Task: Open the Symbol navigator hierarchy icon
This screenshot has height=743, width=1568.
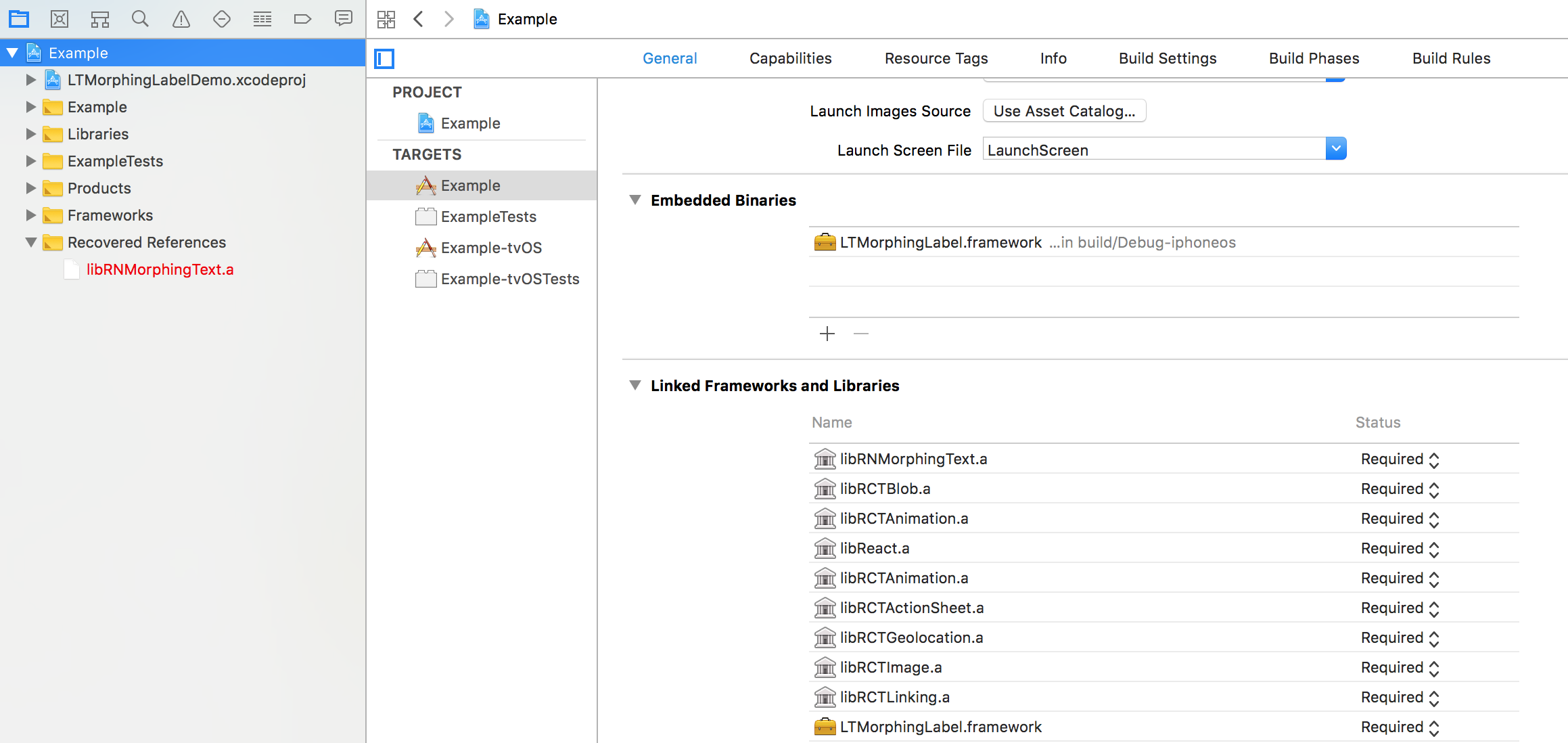Action: pyautogui.click(x=100, y=19)
